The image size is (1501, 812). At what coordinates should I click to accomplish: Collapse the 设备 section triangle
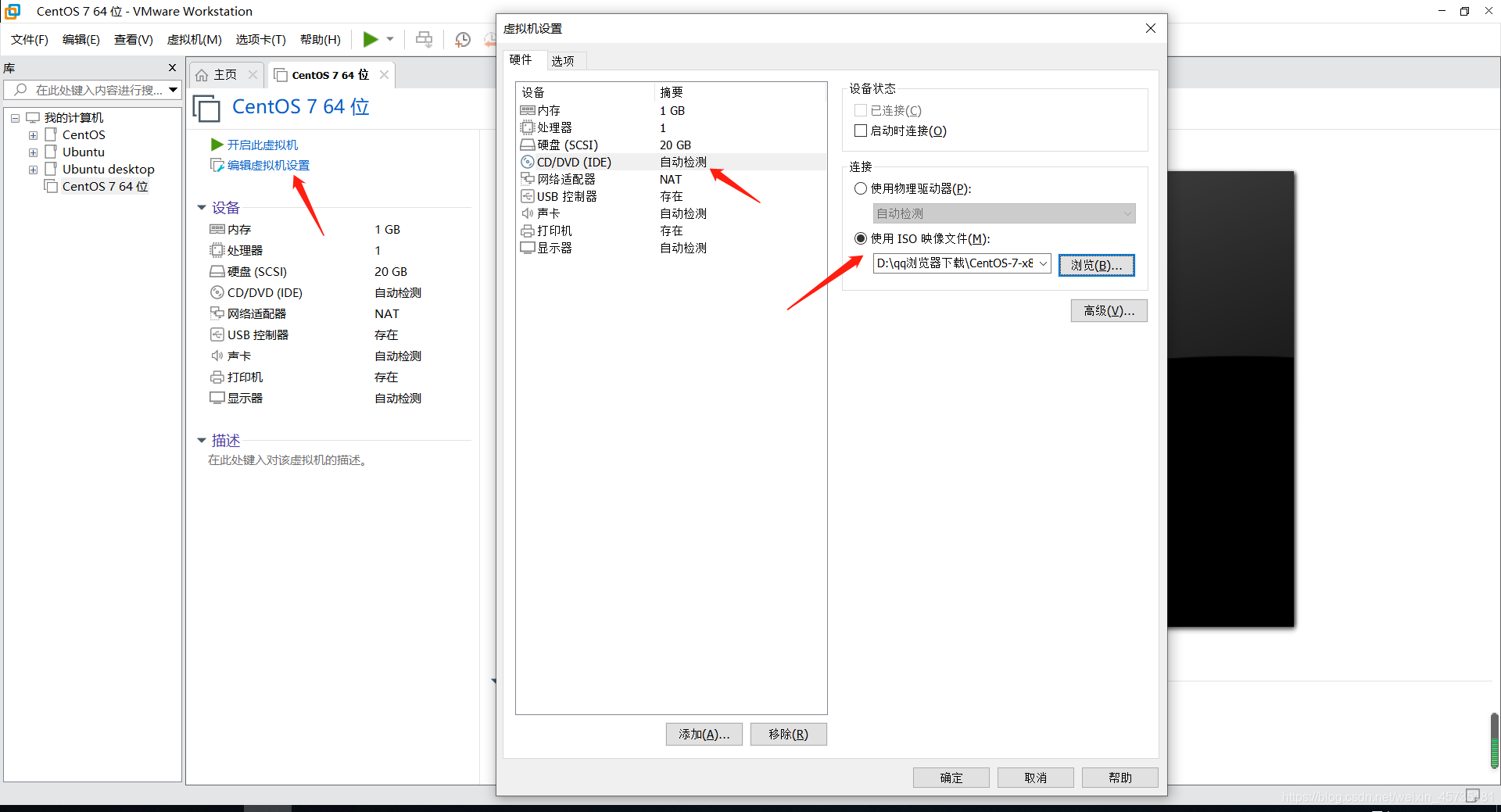point(202,208)
